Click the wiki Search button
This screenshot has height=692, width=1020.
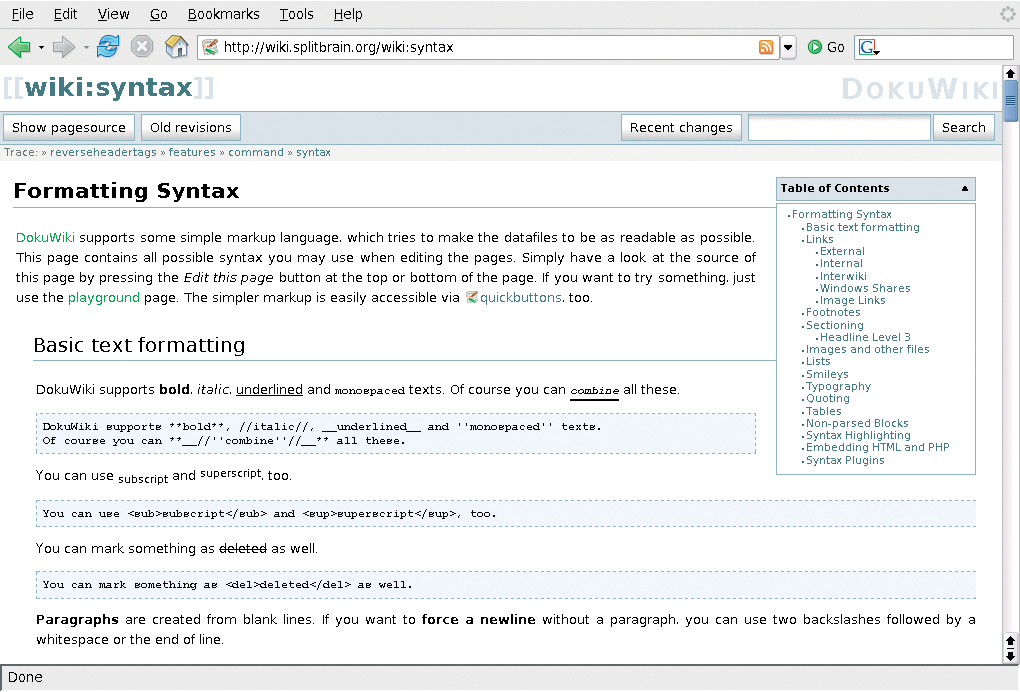pyautogui.click(x=963, y=127)
